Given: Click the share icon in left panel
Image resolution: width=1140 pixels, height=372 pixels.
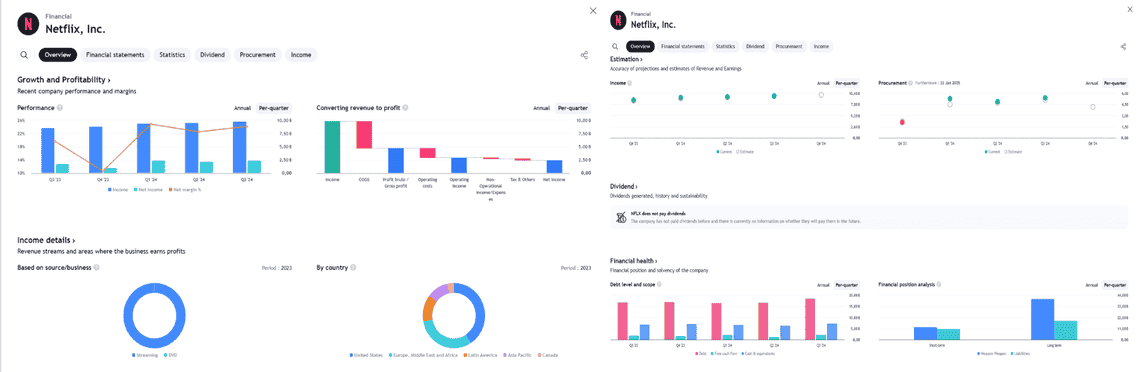Looking at the screenshot, I should pyautogui.click(x=584, y=54).
